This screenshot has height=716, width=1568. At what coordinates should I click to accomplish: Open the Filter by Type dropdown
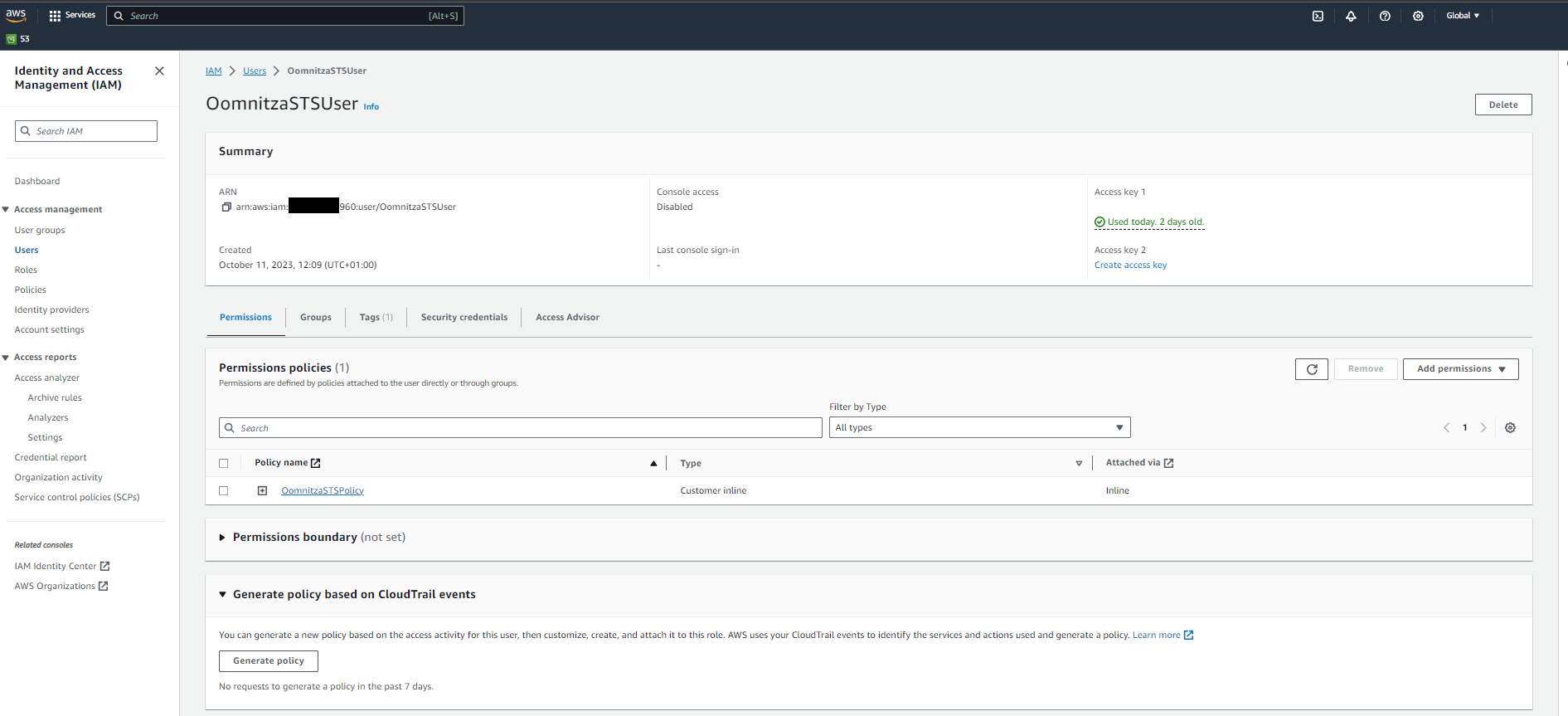coord(979,428)
